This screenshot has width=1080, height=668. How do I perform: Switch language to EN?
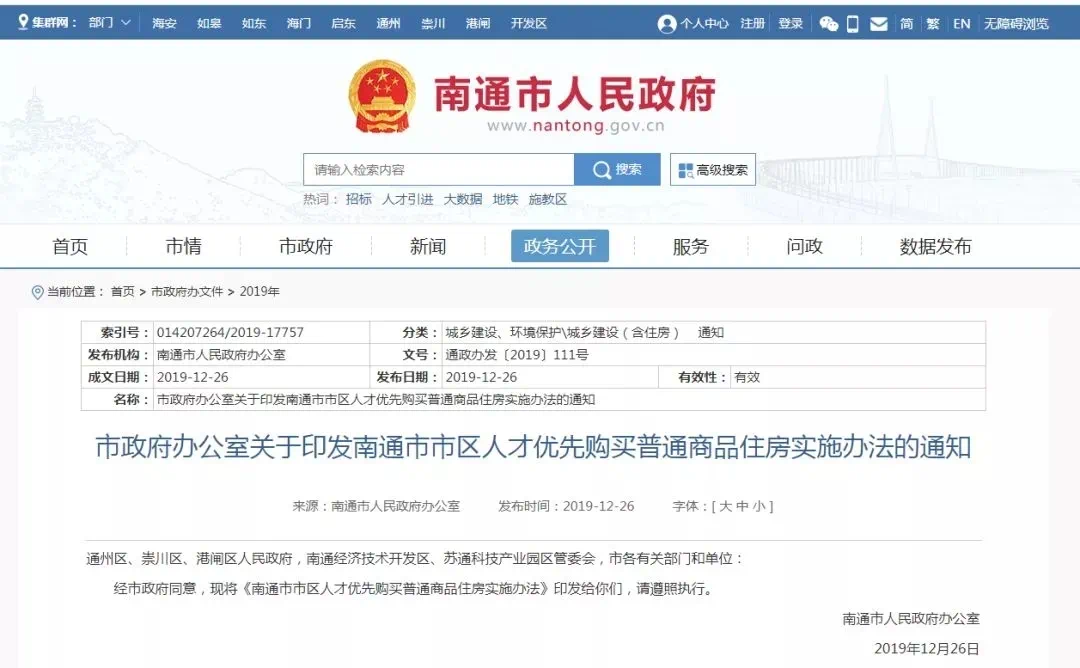pyautogui.click(x=962, y=23)
